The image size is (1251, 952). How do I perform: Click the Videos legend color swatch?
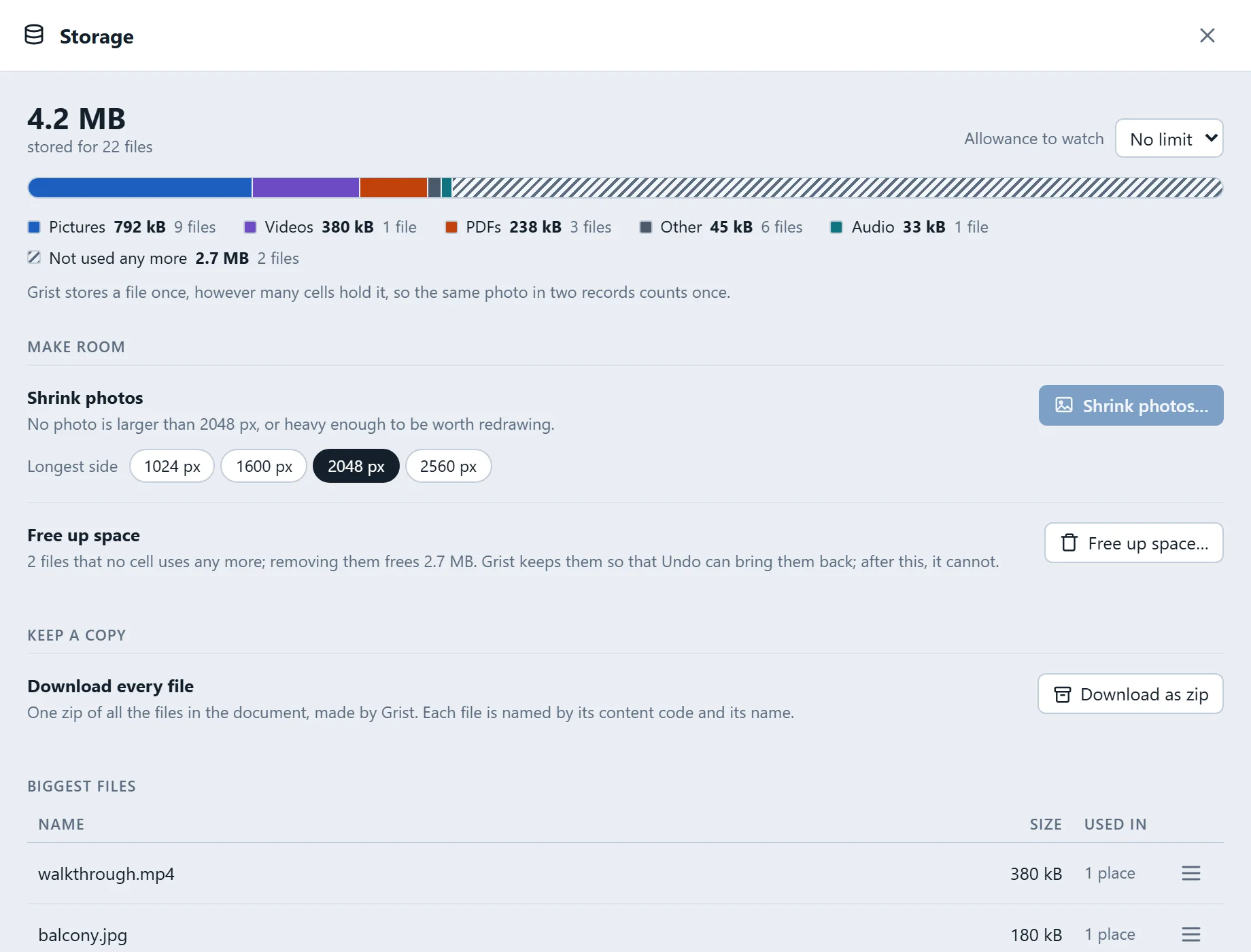click(x=250, y=227)
